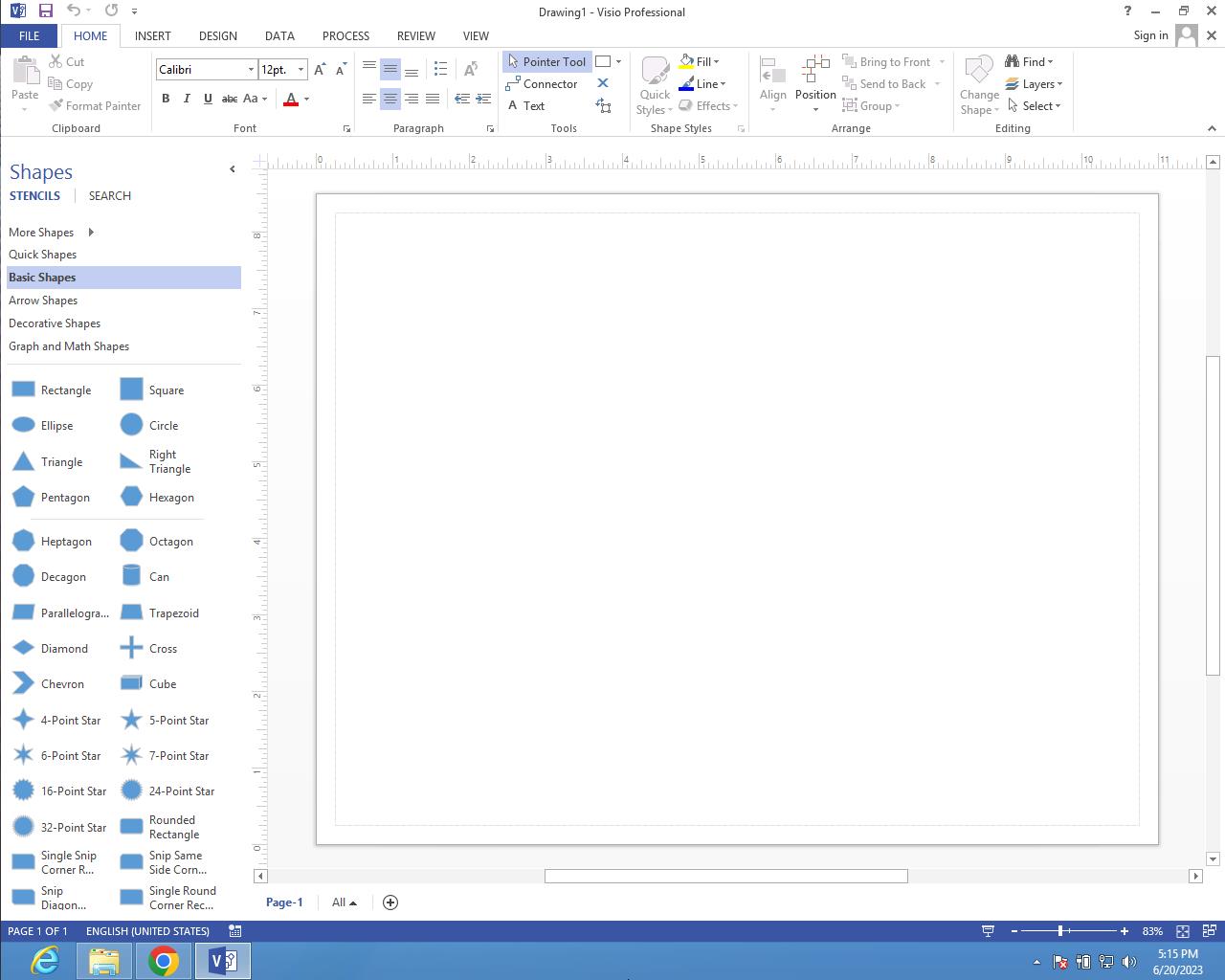Click the Save icon in title bar
The width and height of the screenshot is (1225, 980).
45,11
